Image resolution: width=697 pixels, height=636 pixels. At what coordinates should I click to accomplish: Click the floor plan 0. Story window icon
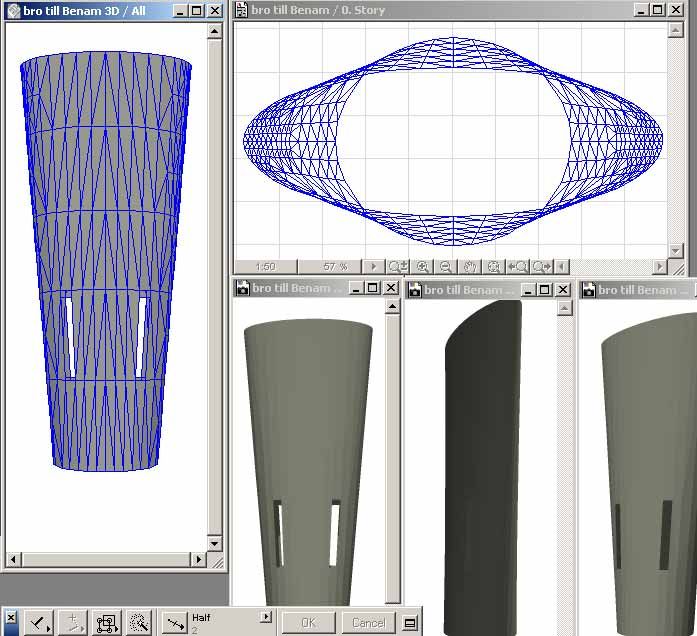[241, 10]
